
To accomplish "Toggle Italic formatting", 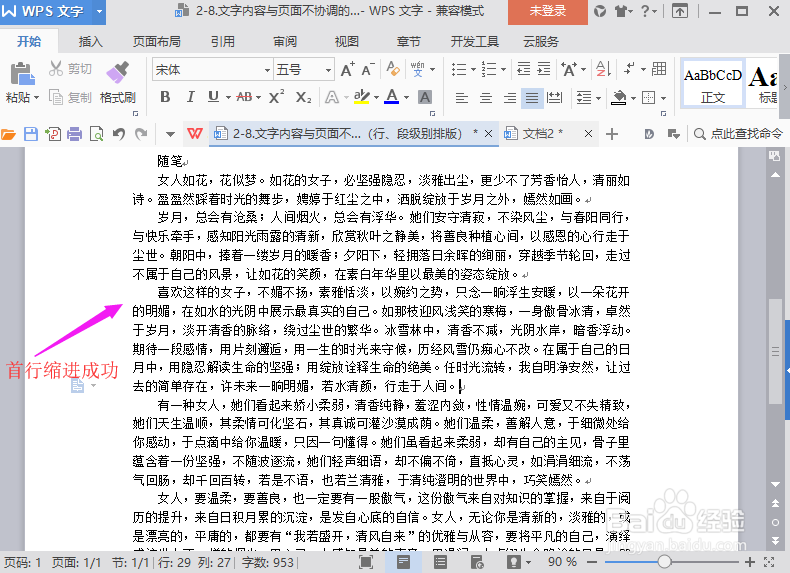I will [x=190, y=97].
